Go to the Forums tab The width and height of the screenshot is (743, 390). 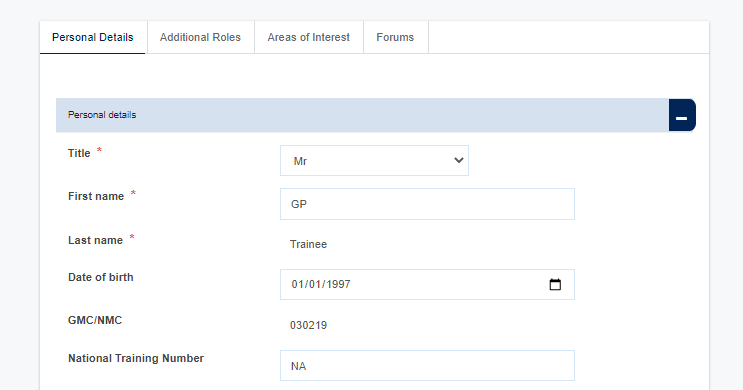[395, 37]
